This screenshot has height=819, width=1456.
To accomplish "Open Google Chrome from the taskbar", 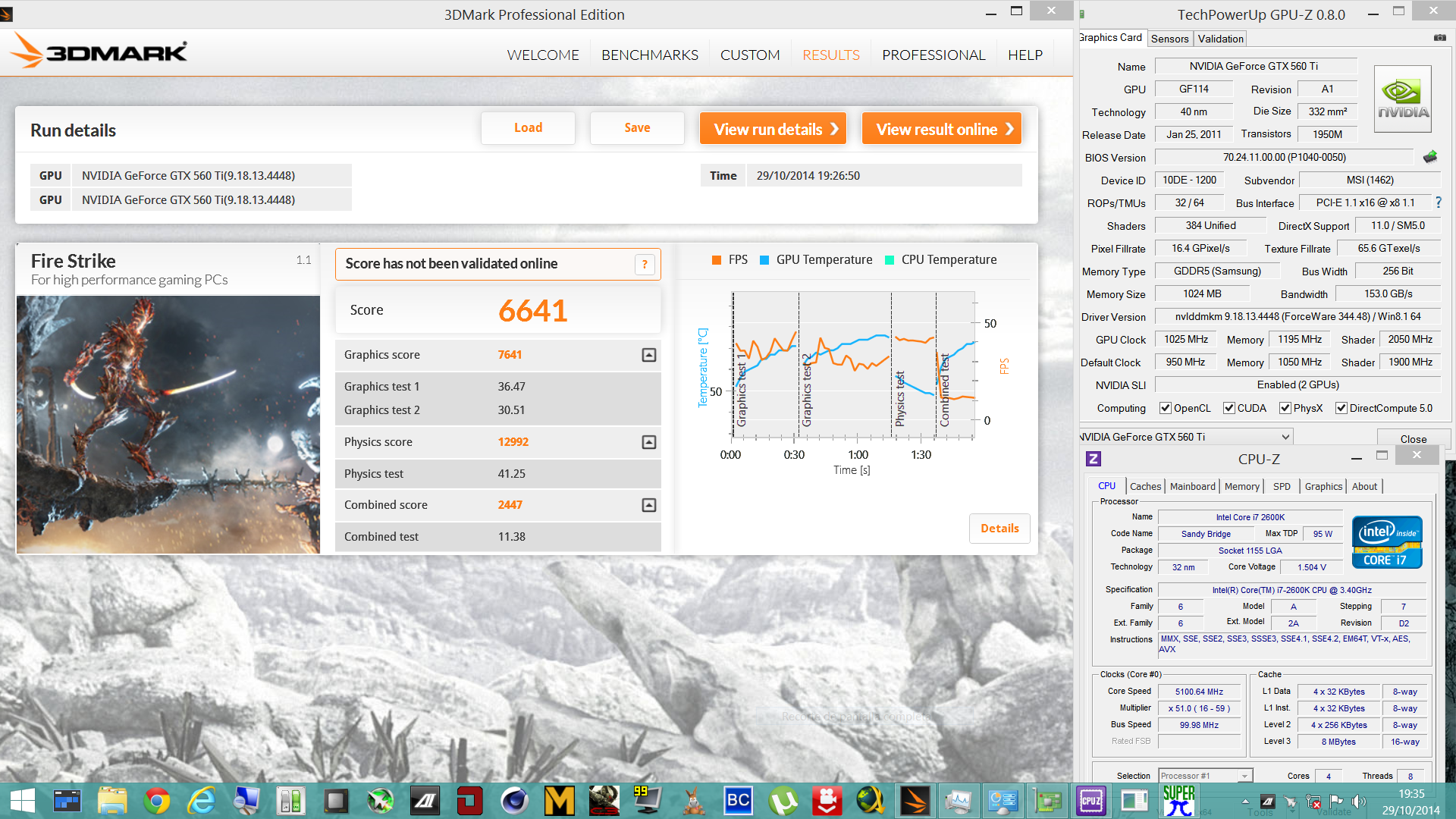I will point(157,801).
